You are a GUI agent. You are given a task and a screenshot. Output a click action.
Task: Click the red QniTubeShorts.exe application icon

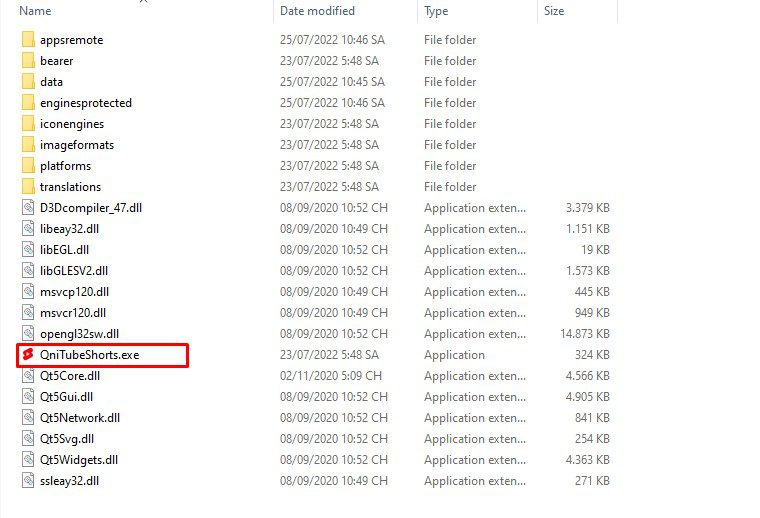pos(28,355)
